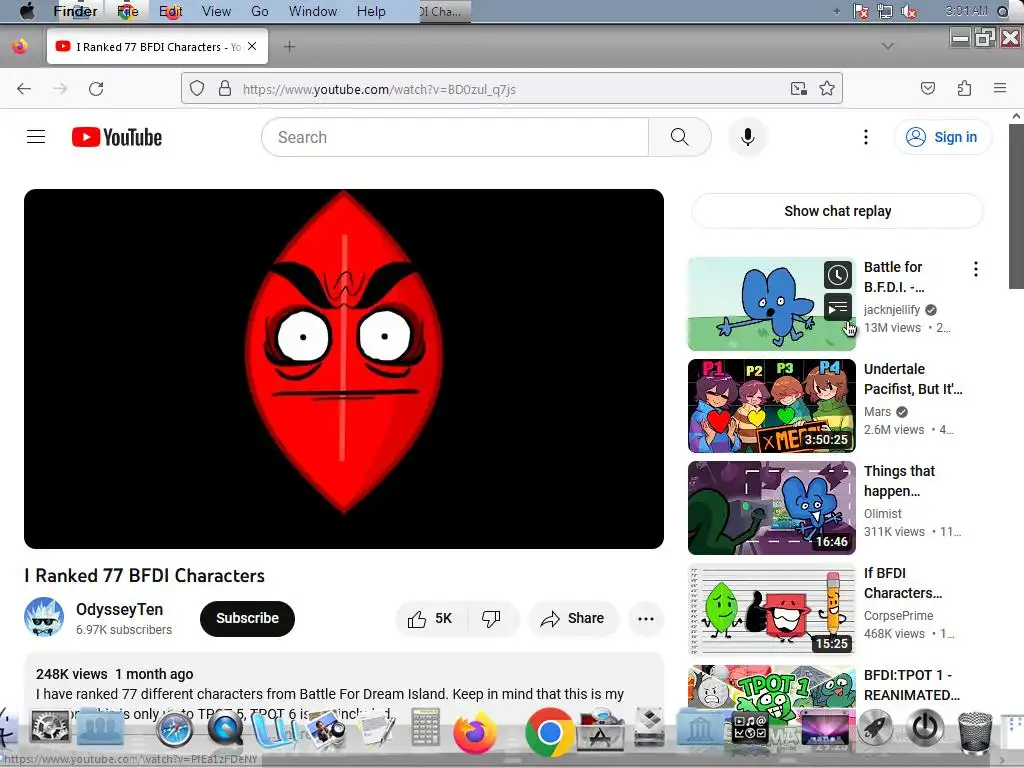Visit jacknjellify channel name
Screen dimensions: 1024x768
pyautogui.click(x=891, y=310)
